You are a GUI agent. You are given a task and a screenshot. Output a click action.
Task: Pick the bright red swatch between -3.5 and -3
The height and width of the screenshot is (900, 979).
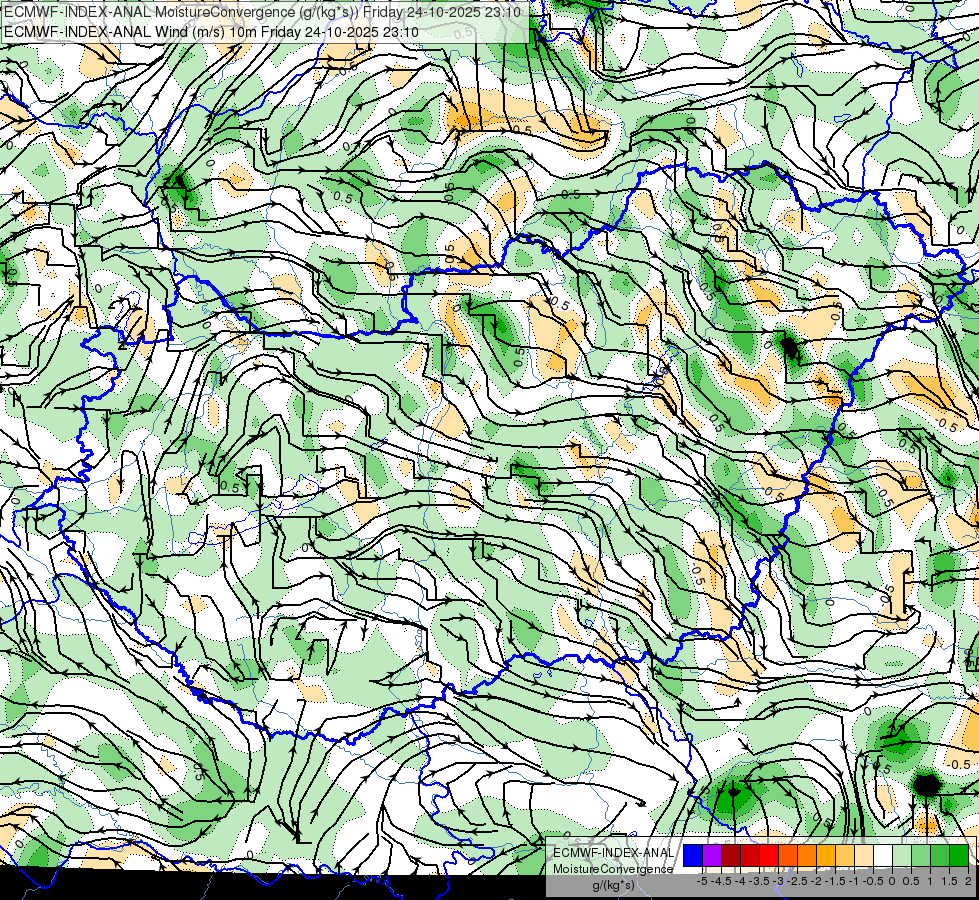pos(769,856)
